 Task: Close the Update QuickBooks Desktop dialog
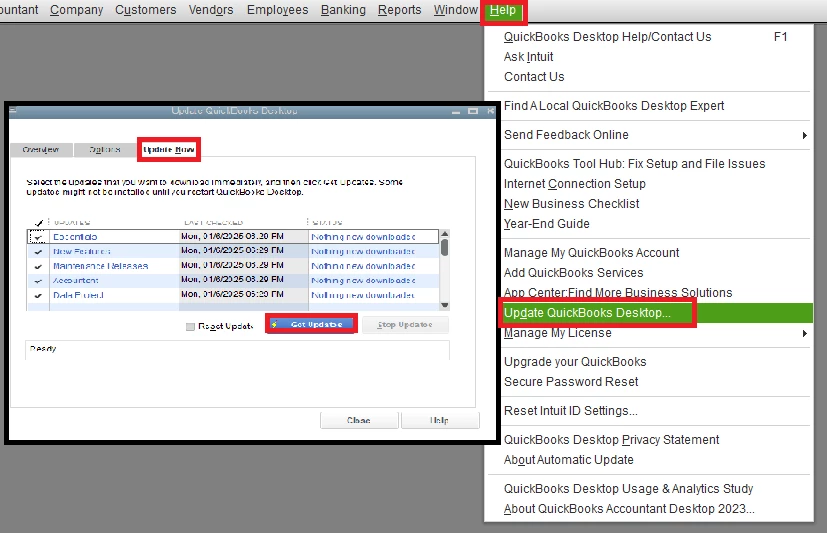491,111
